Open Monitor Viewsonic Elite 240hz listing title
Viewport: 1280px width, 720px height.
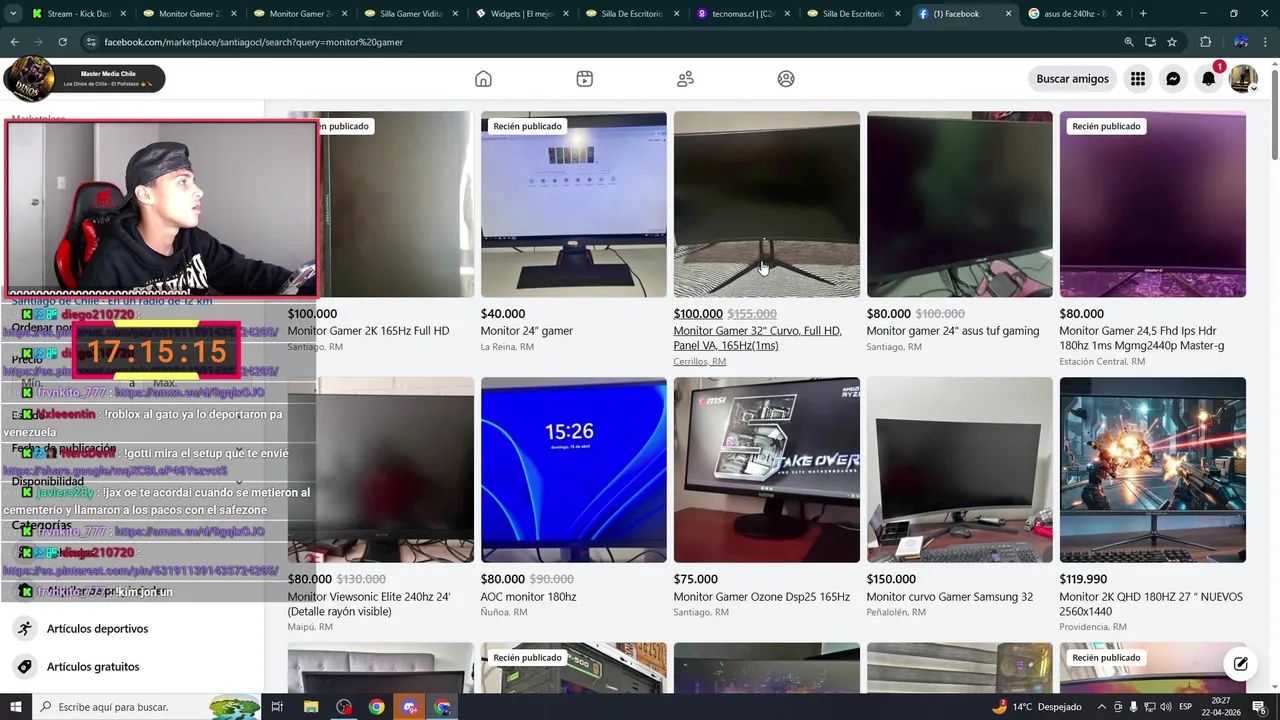click(369, 604)
